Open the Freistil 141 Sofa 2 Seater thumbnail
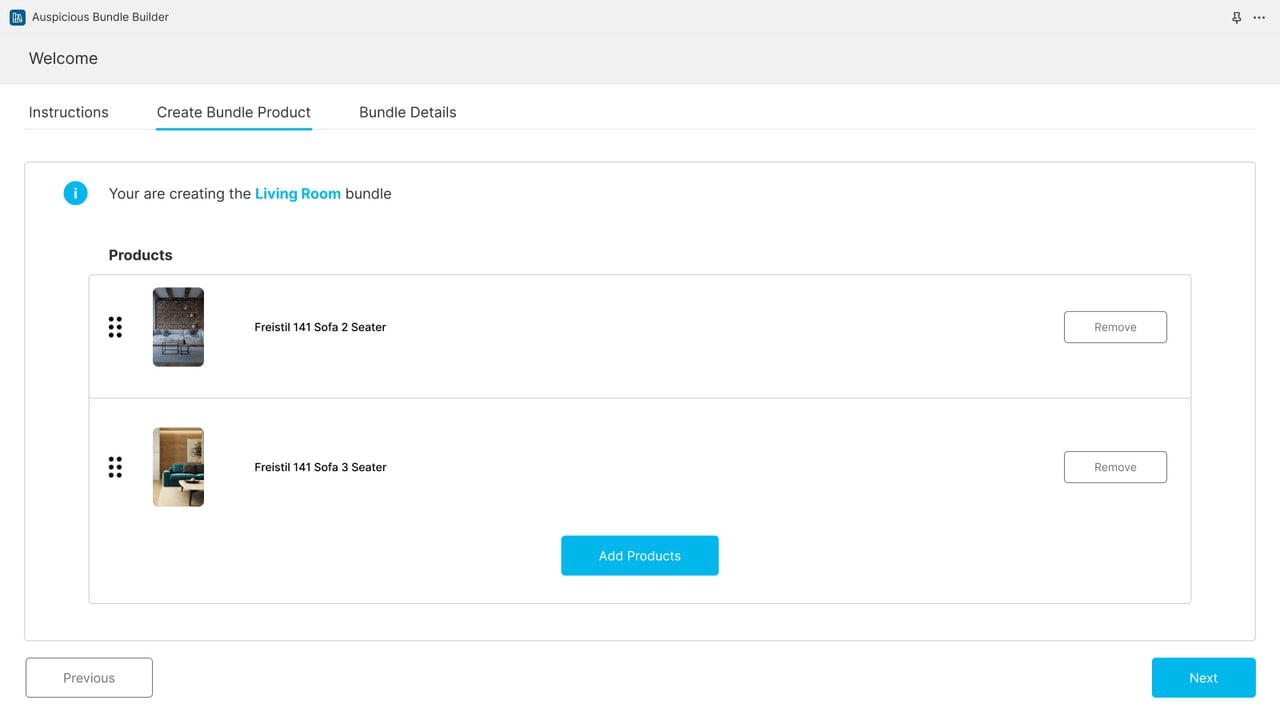This screenshot has height=720, width=1280. (x=178, y=327)
